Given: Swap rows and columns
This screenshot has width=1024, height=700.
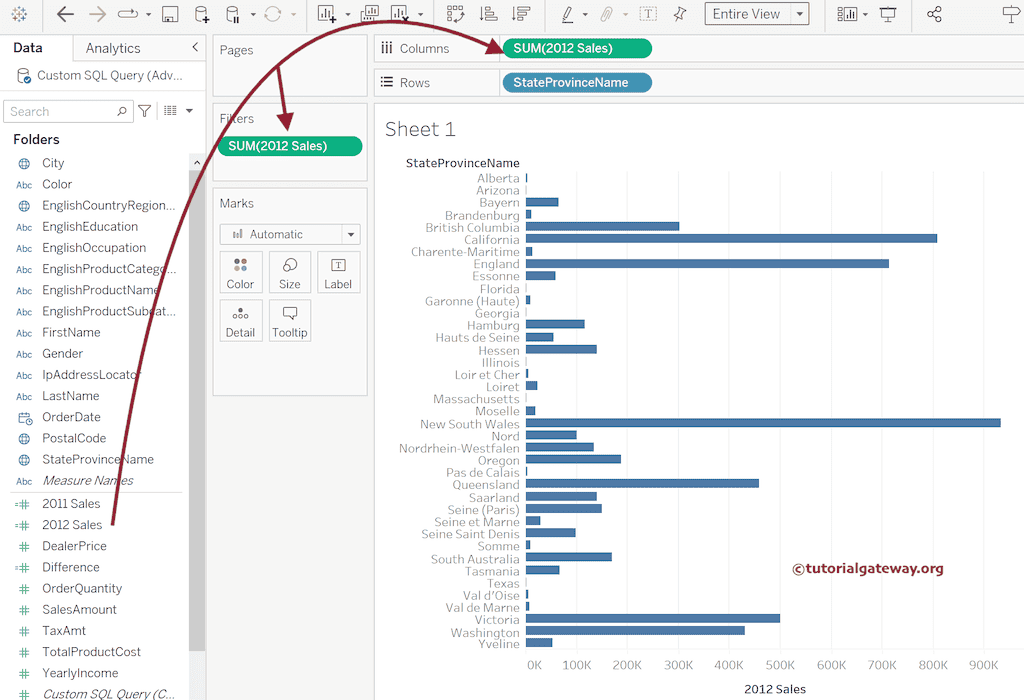Looking at the screenshot, I should pos(455,14).
